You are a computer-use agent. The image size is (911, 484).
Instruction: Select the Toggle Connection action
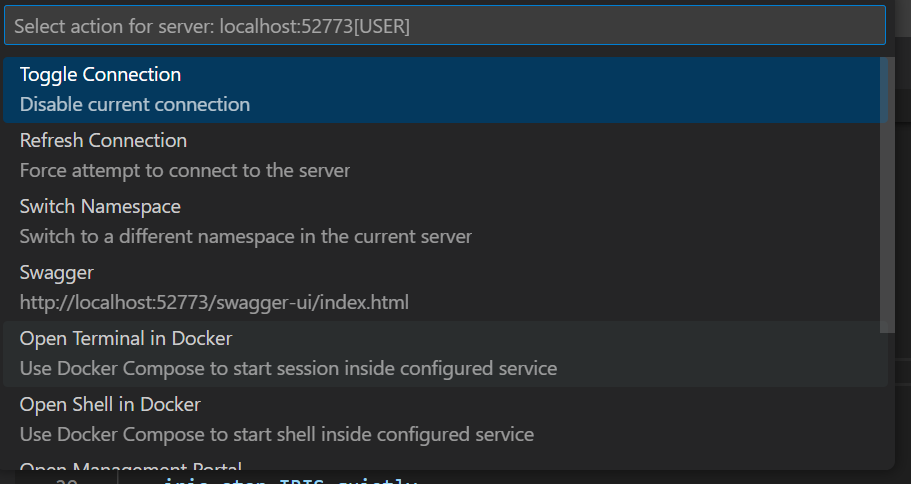click(x=100, y=75)
